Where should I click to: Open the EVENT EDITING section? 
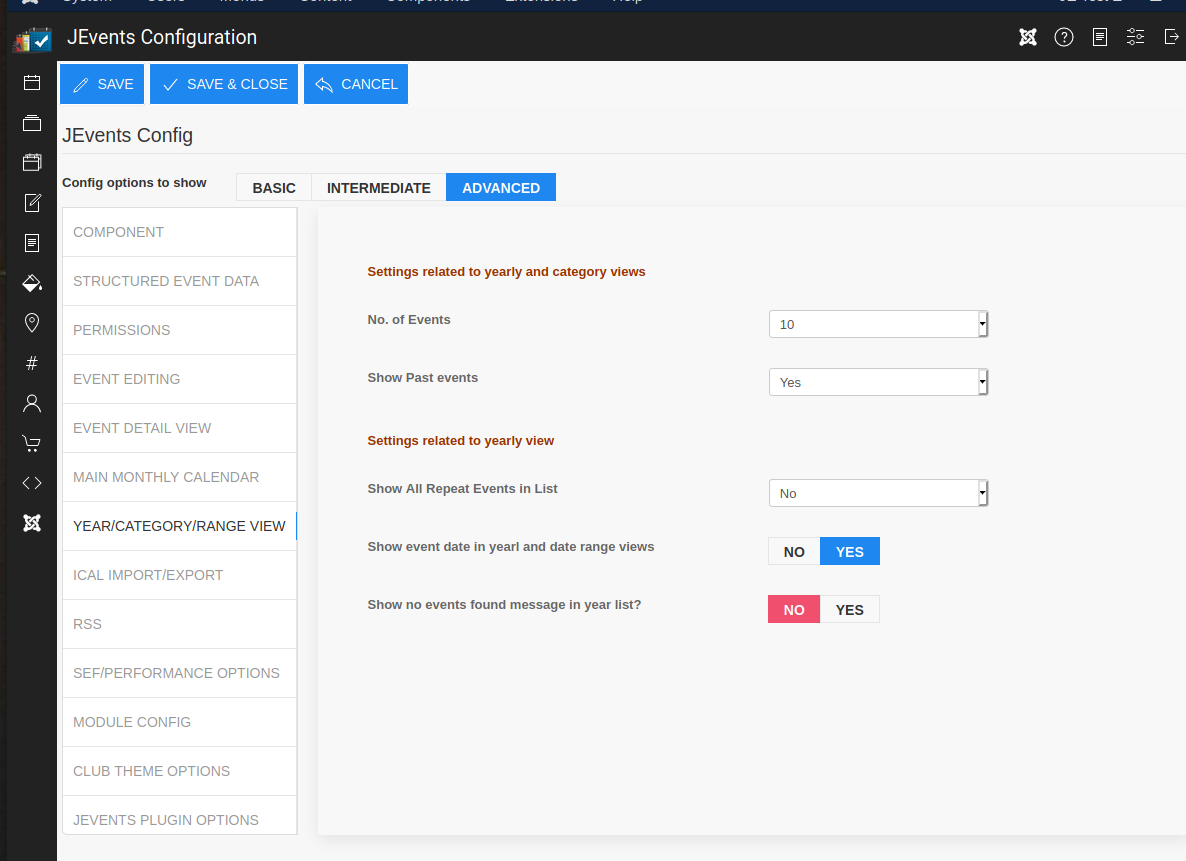(179, 379)
